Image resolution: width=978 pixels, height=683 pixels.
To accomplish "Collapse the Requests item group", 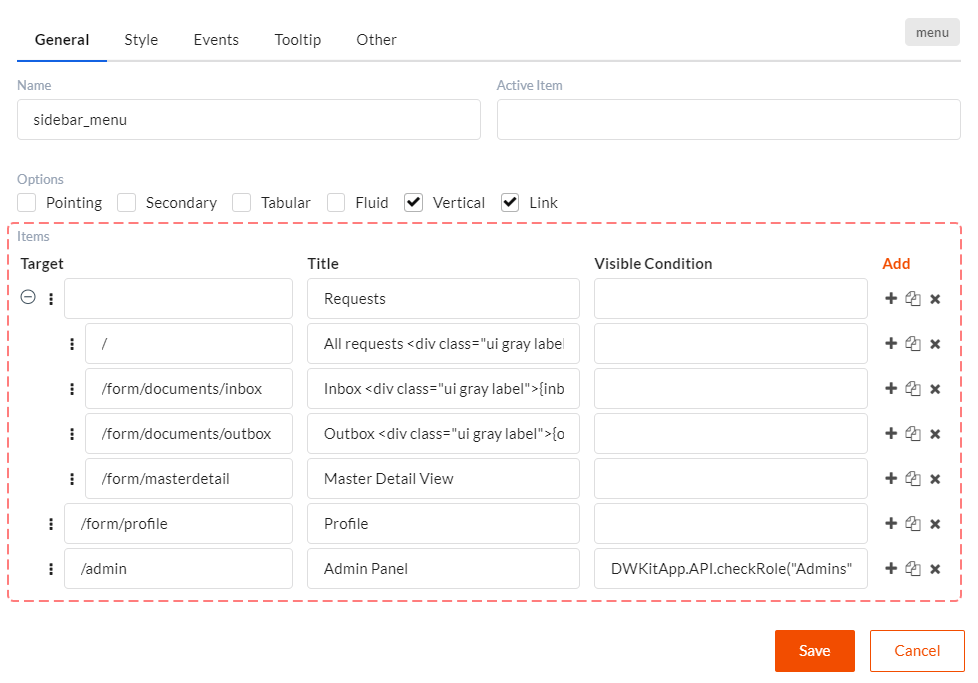I will pyautogui.click(x=28, y=297).
